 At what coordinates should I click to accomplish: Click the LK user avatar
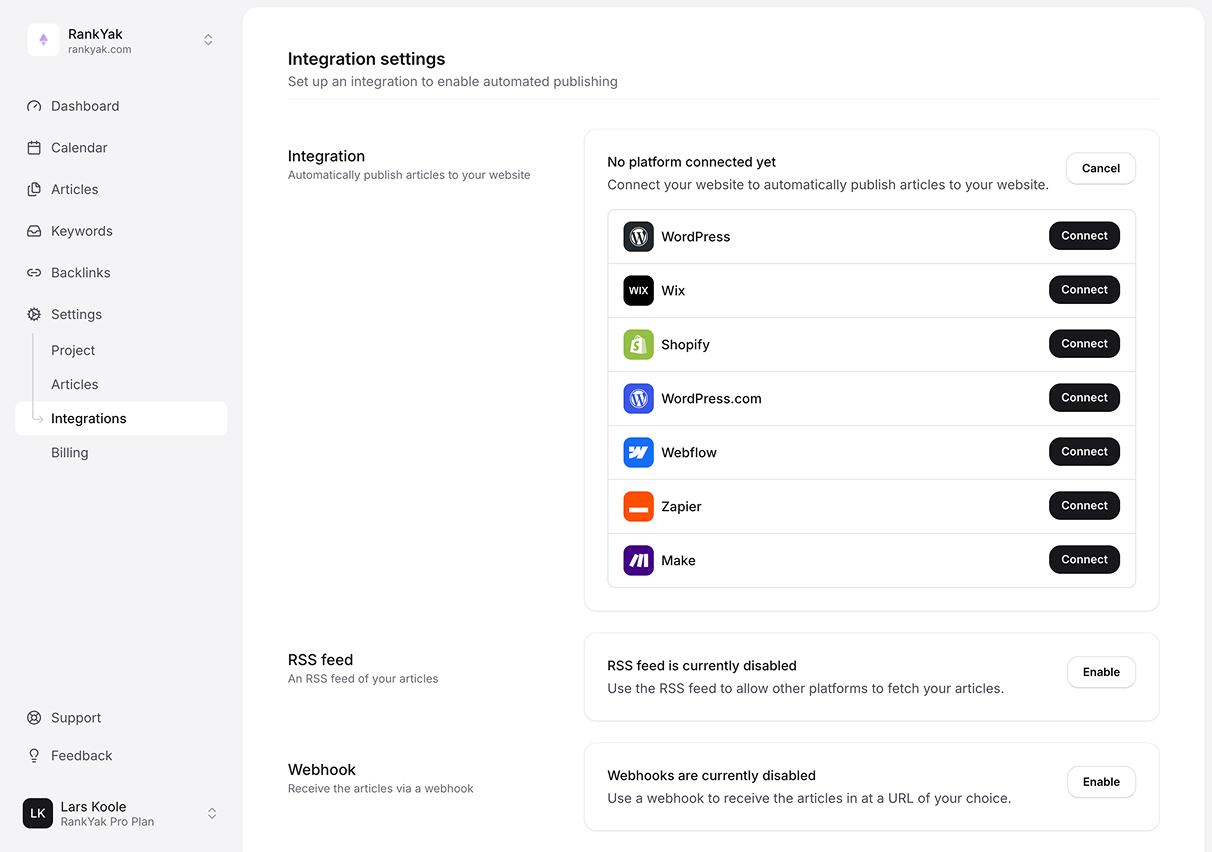(x=38, y=814)
